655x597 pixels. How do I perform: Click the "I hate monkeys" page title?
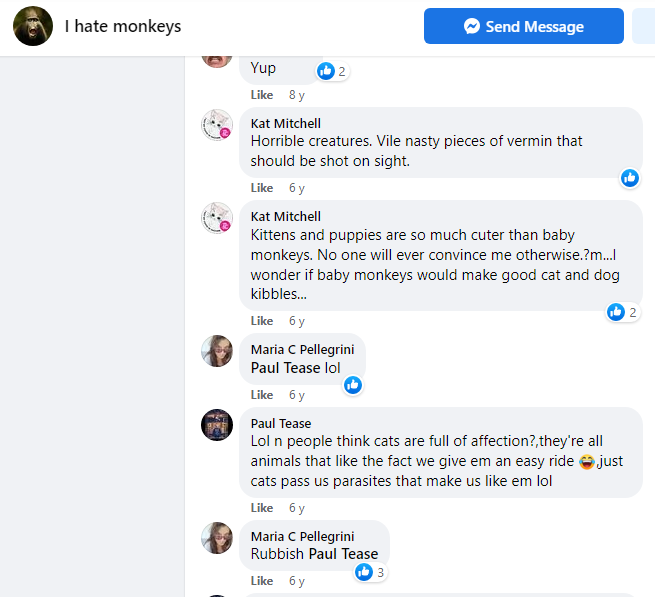[123, 26]
